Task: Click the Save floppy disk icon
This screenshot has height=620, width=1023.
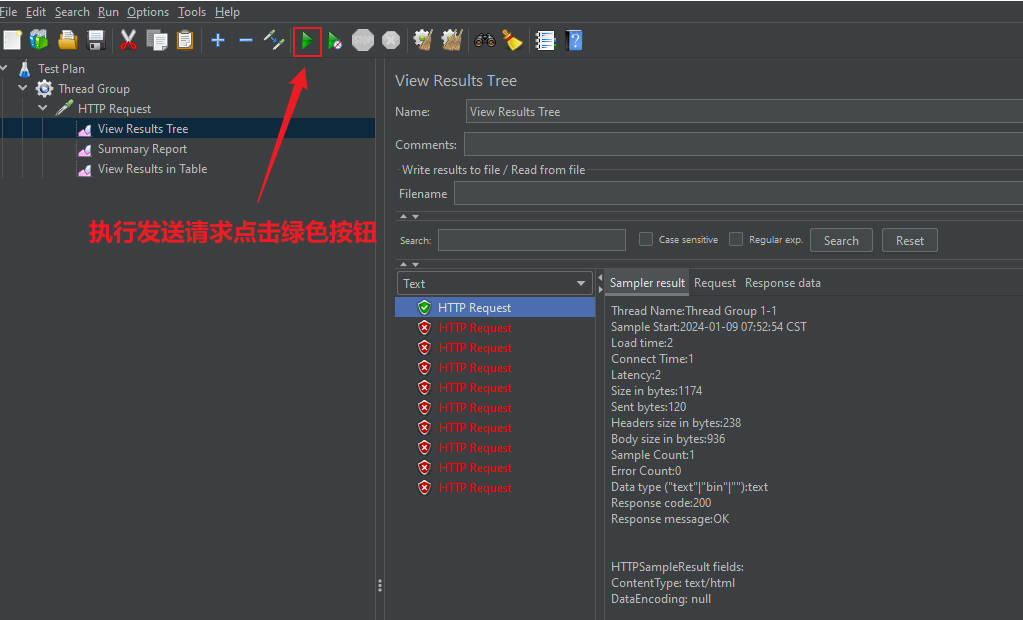Action: tap(96, 40)
